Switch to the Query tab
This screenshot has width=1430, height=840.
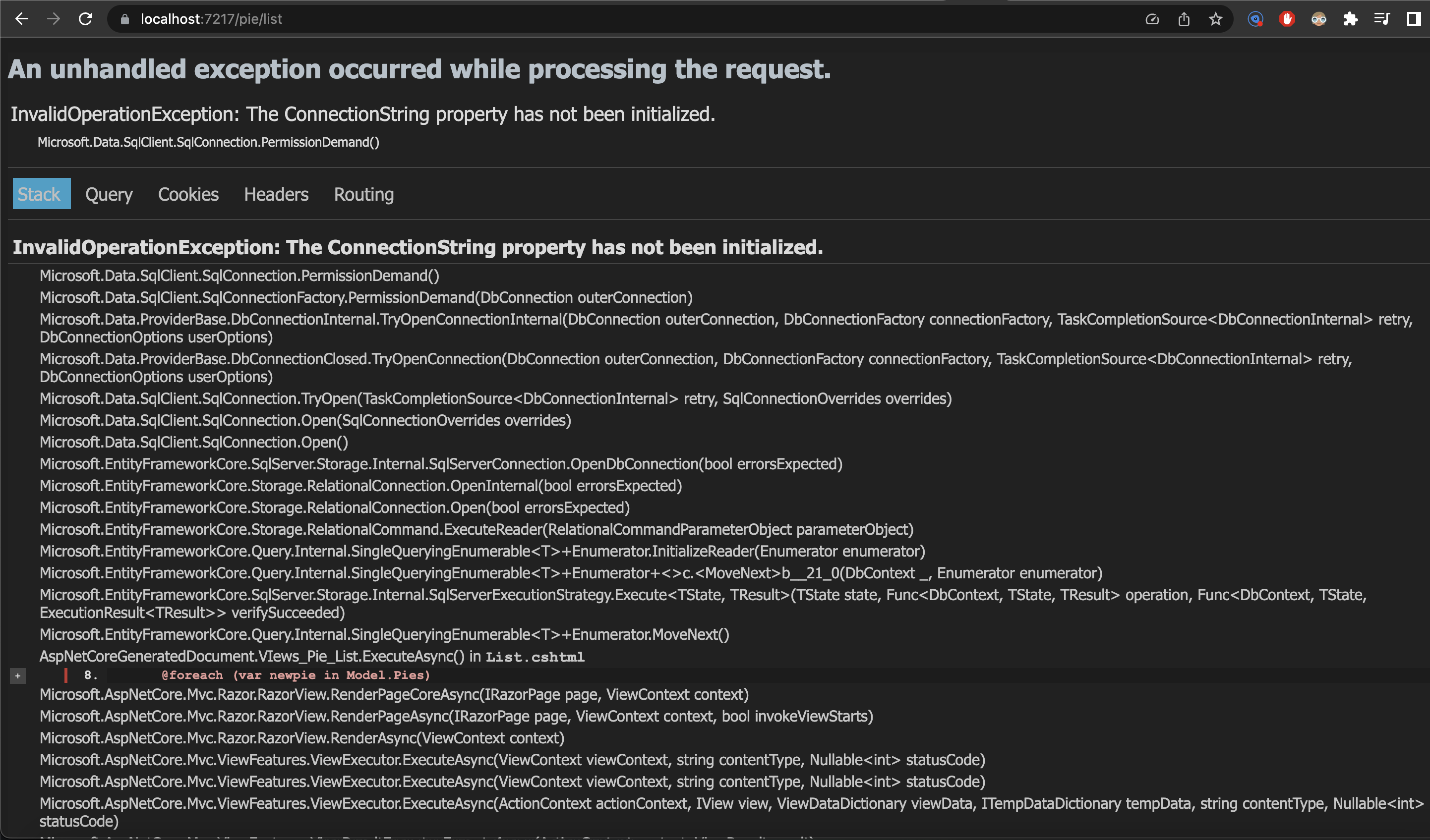point(109,194)
